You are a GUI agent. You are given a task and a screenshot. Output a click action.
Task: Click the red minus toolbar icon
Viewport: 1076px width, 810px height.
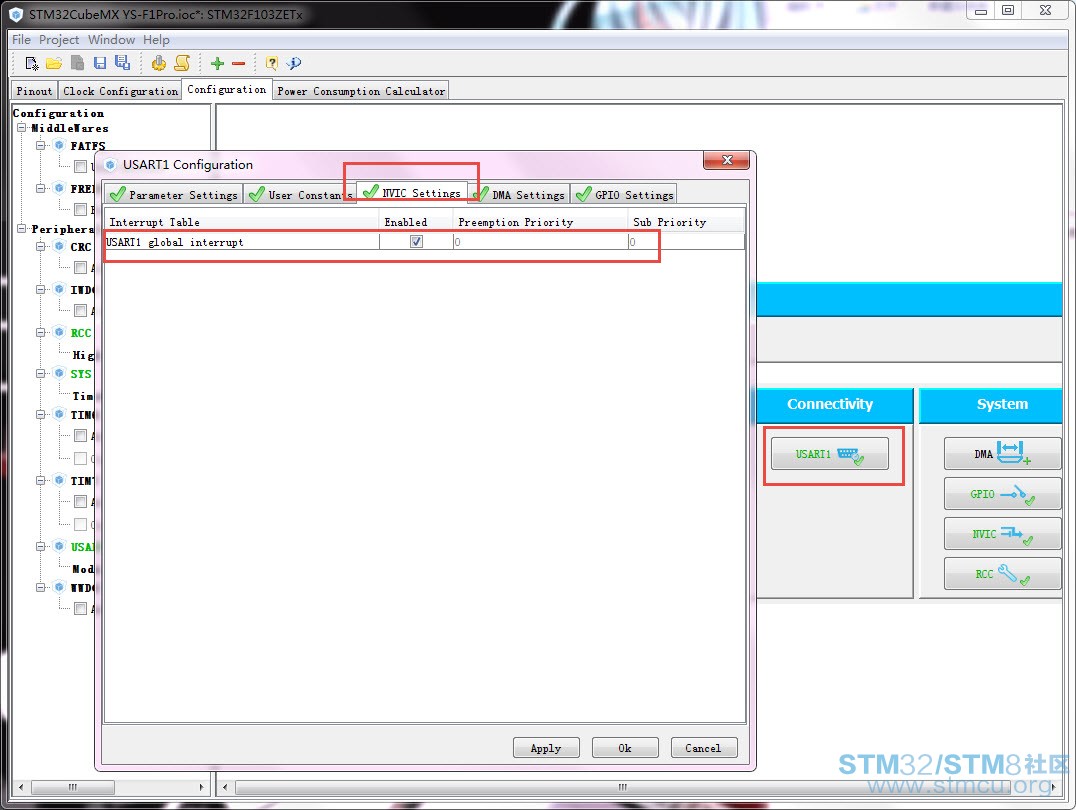coord(238,64)
